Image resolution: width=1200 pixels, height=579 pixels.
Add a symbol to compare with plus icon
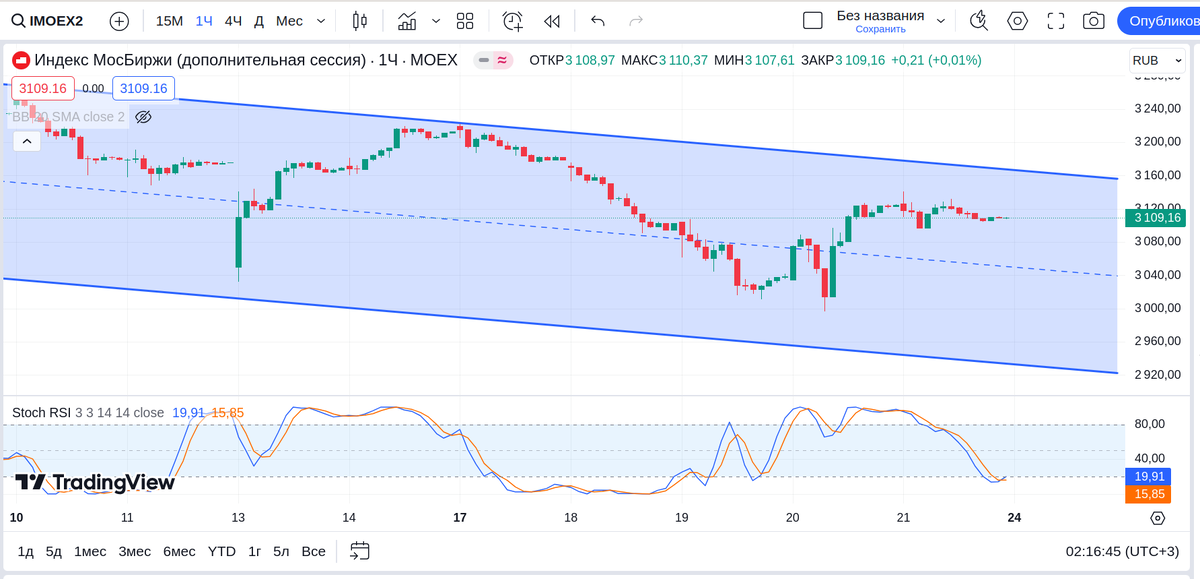[x=119, y=20]
